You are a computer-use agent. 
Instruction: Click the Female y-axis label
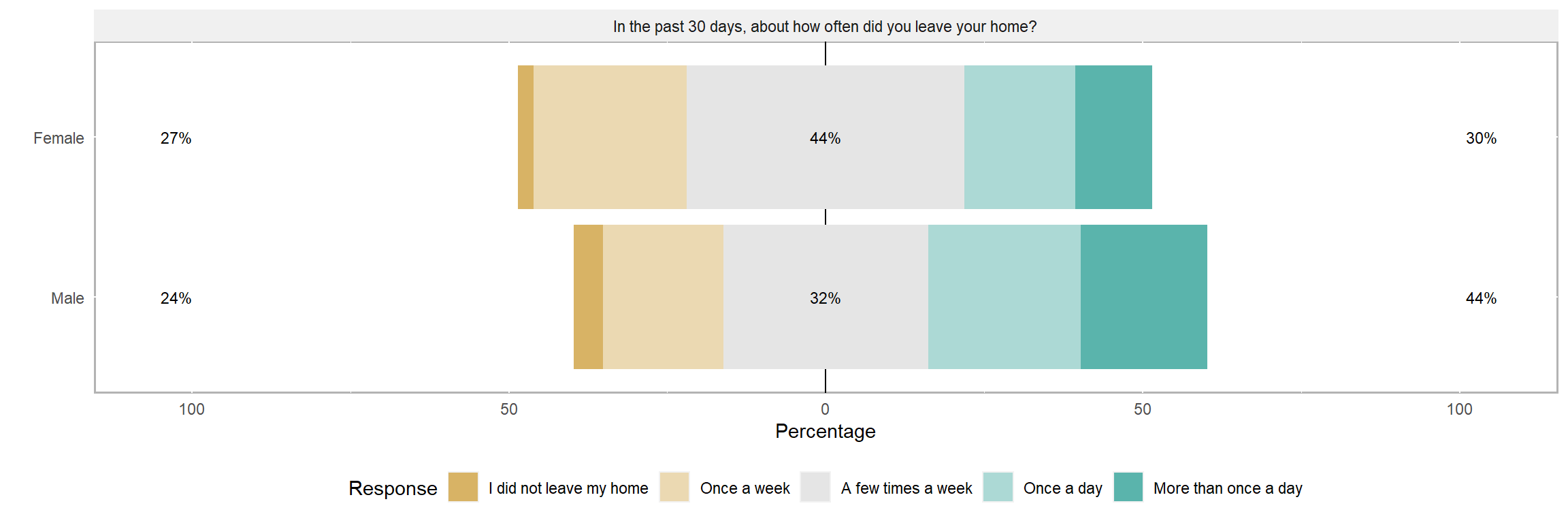point(59,138)
